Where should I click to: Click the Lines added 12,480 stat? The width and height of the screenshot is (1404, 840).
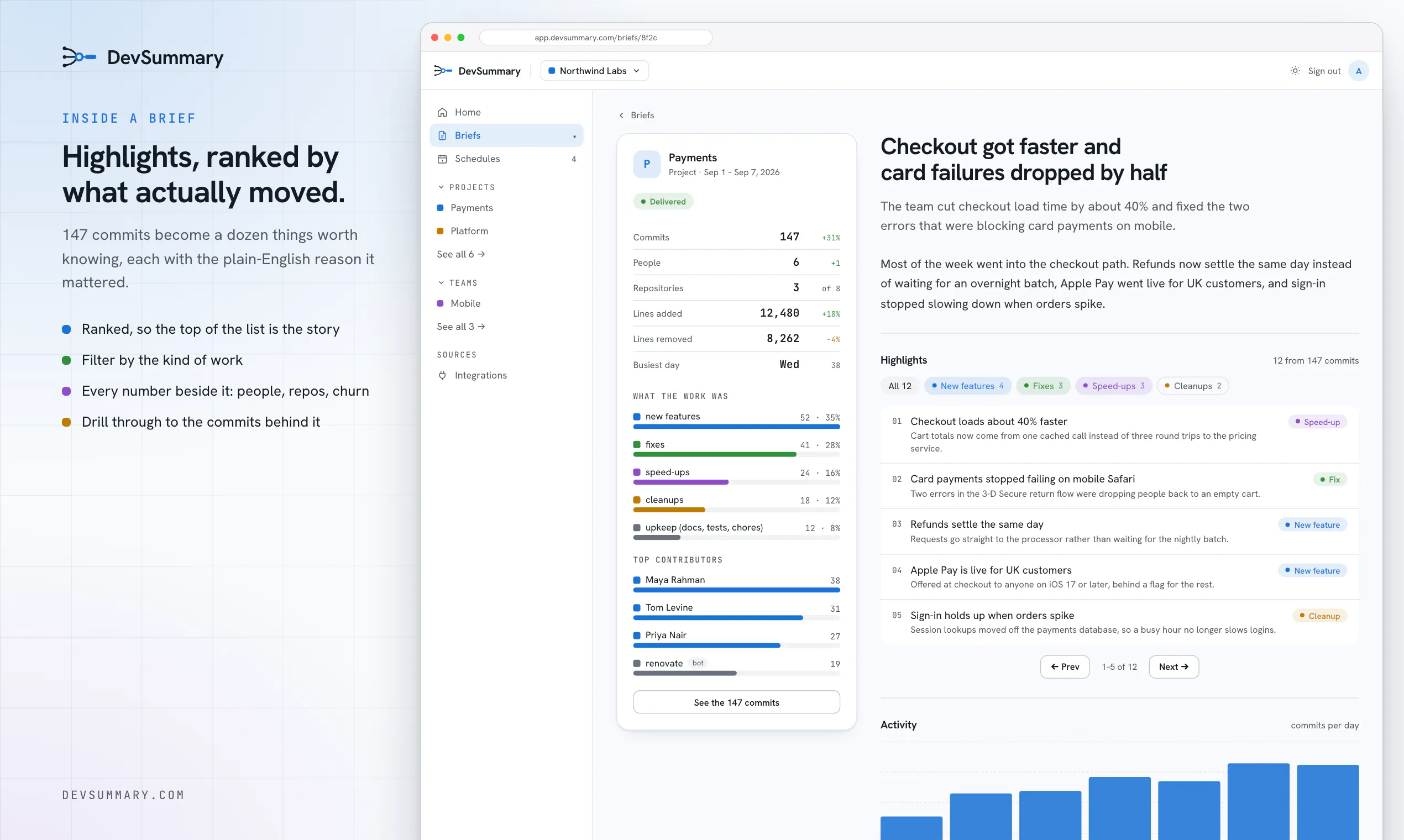point(736,313)
